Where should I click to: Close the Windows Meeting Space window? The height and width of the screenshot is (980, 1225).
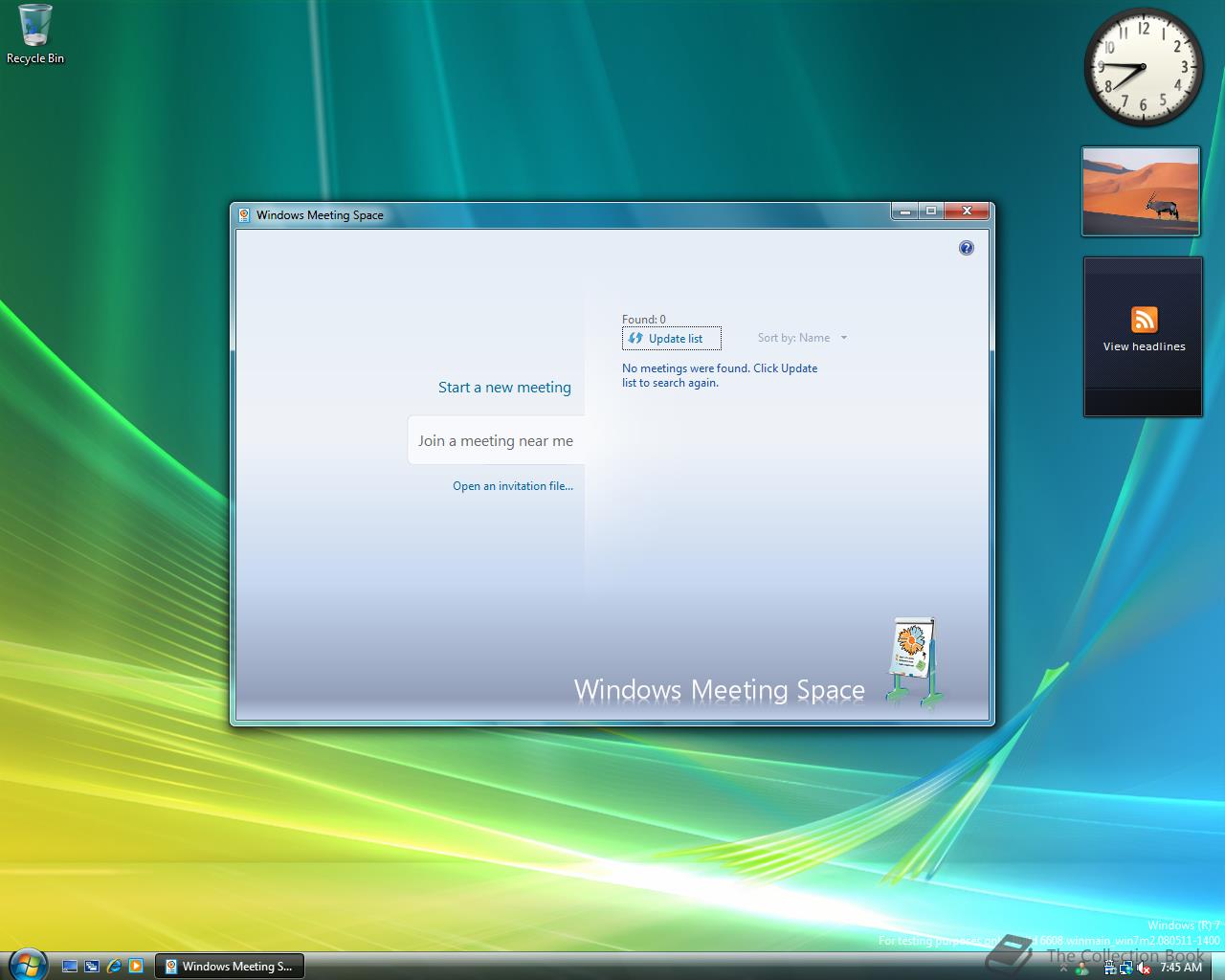coord(968,211)
